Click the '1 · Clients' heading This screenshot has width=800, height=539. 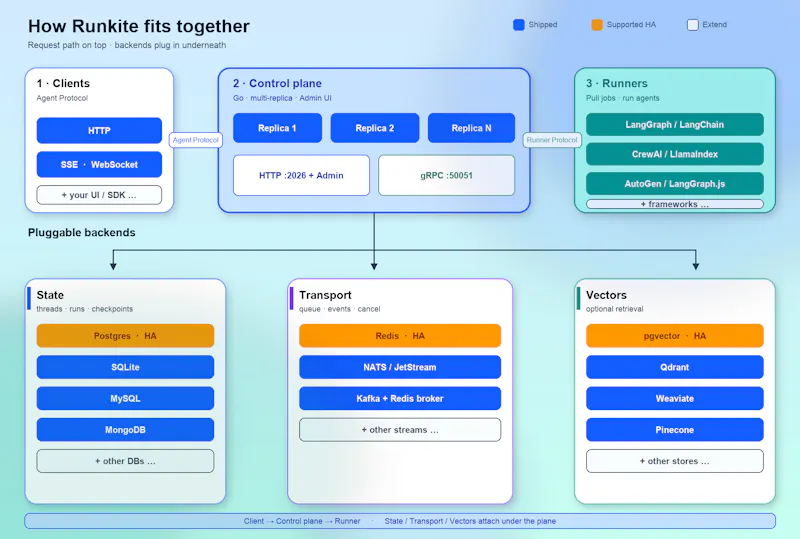(63, 83)
